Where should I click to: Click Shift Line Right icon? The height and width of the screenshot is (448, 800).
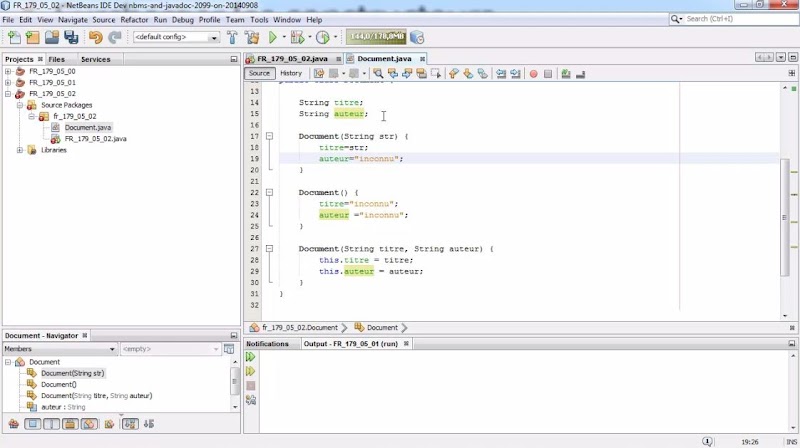[515, 74]
